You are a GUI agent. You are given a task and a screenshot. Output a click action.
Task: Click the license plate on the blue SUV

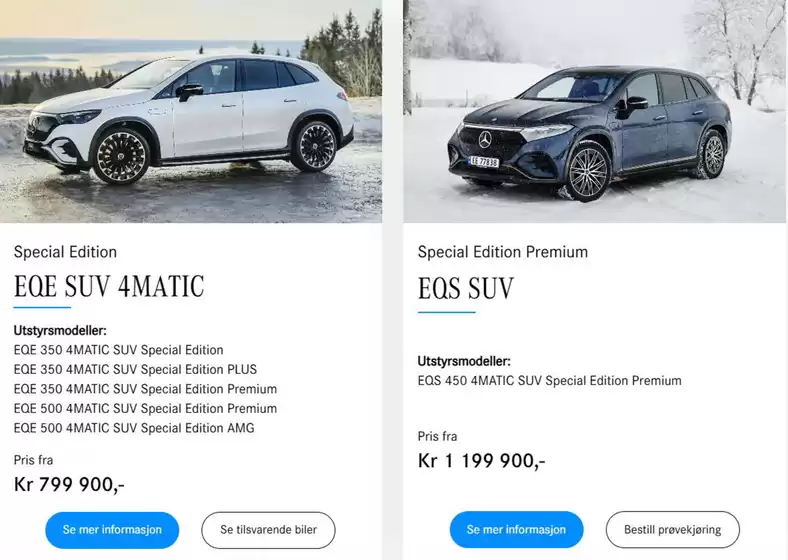(x=486, y=160)
